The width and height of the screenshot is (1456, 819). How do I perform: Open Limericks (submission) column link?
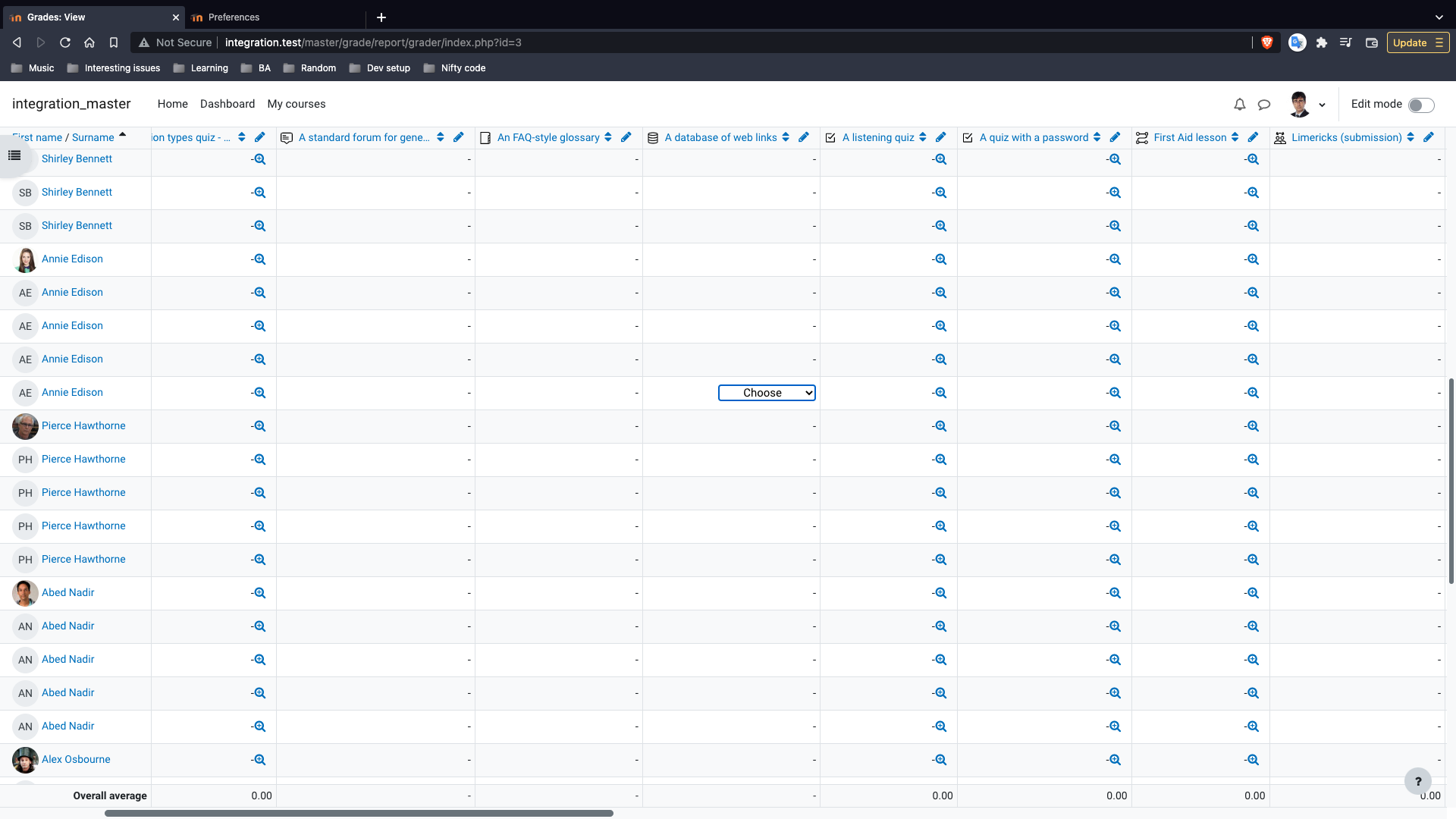click(1347, 137)
